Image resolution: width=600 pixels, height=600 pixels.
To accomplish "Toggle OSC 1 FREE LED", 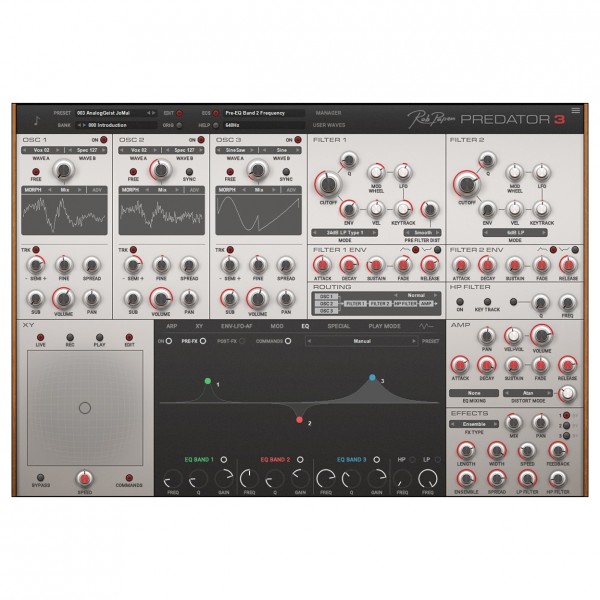I will pyautogui.click(x=36, y=171).
